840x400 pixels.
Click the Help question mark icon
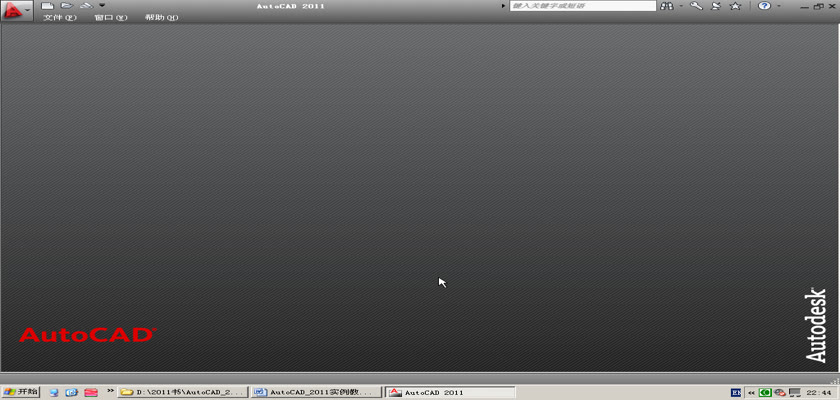pos(764,6)
